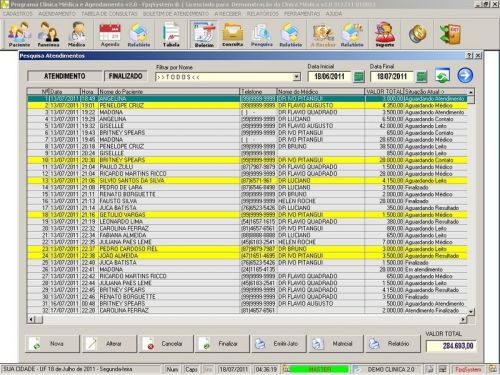
Task: Open the Paciente registration icon
Action: coord(19,34)
